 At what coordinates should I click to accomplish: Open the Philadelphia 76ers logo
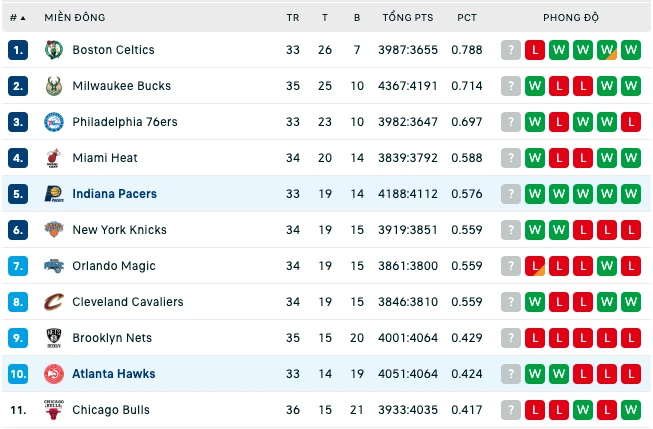click(x=54, y=122)
